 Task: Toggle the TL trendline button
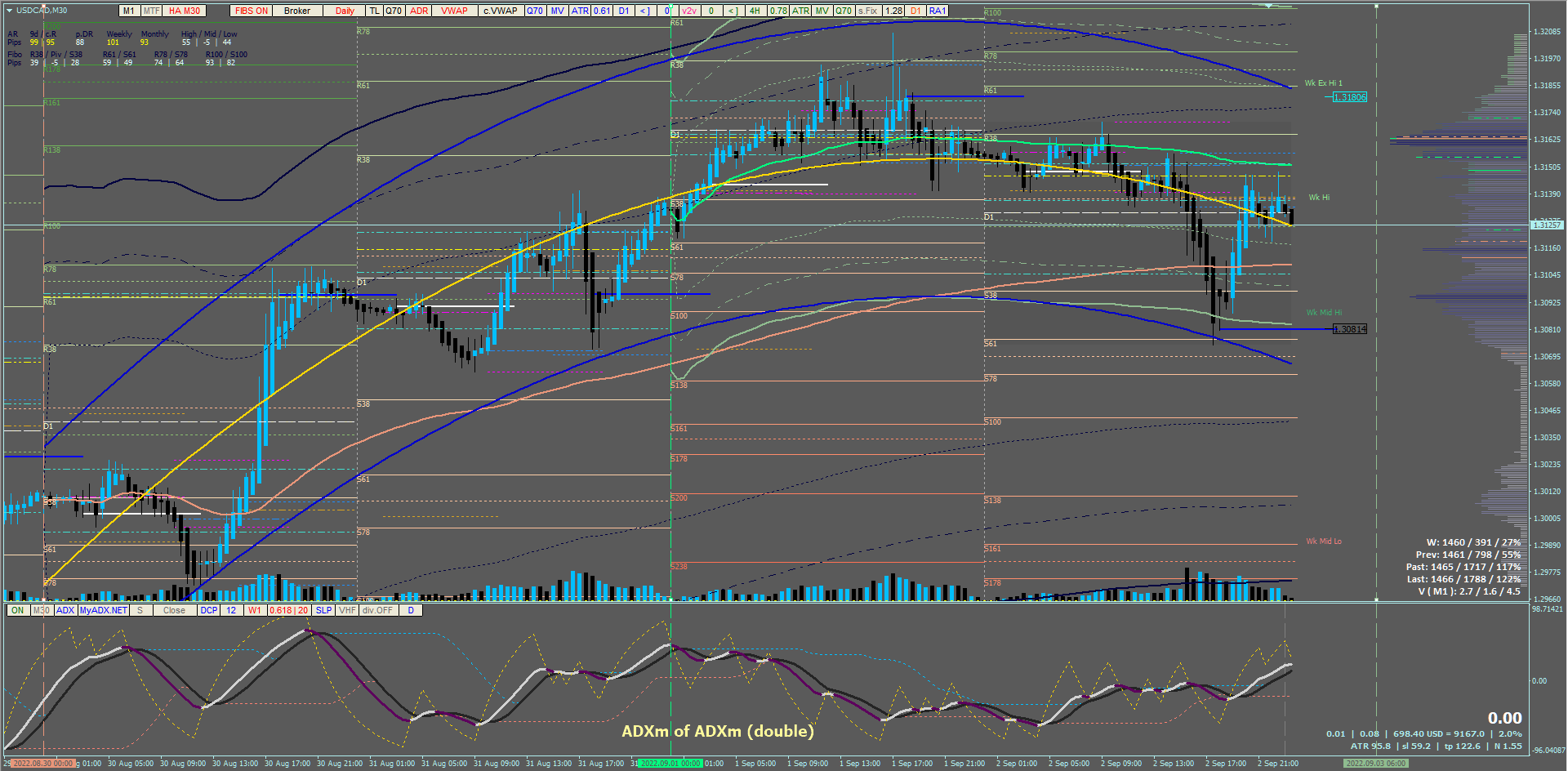375,11
